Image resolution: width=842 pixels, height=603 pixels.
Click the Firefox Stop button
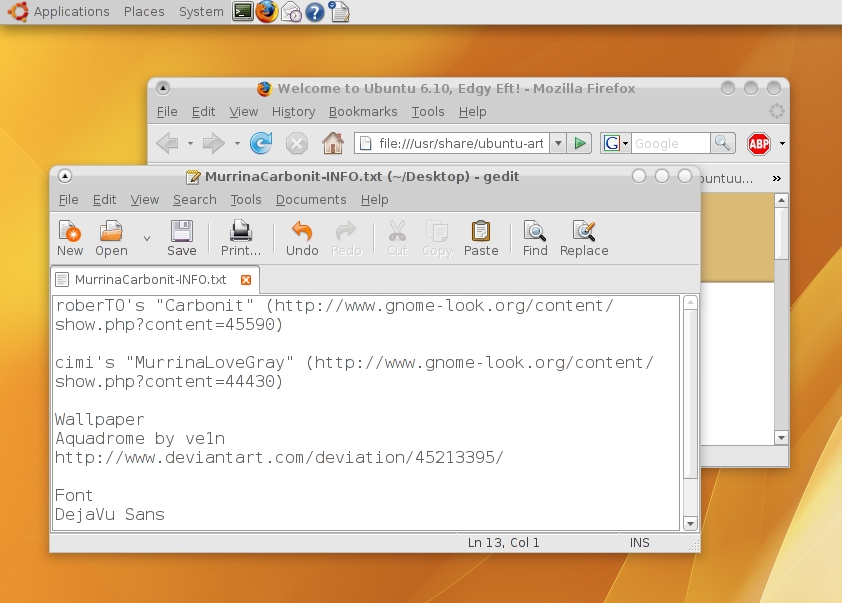[296, 143]
